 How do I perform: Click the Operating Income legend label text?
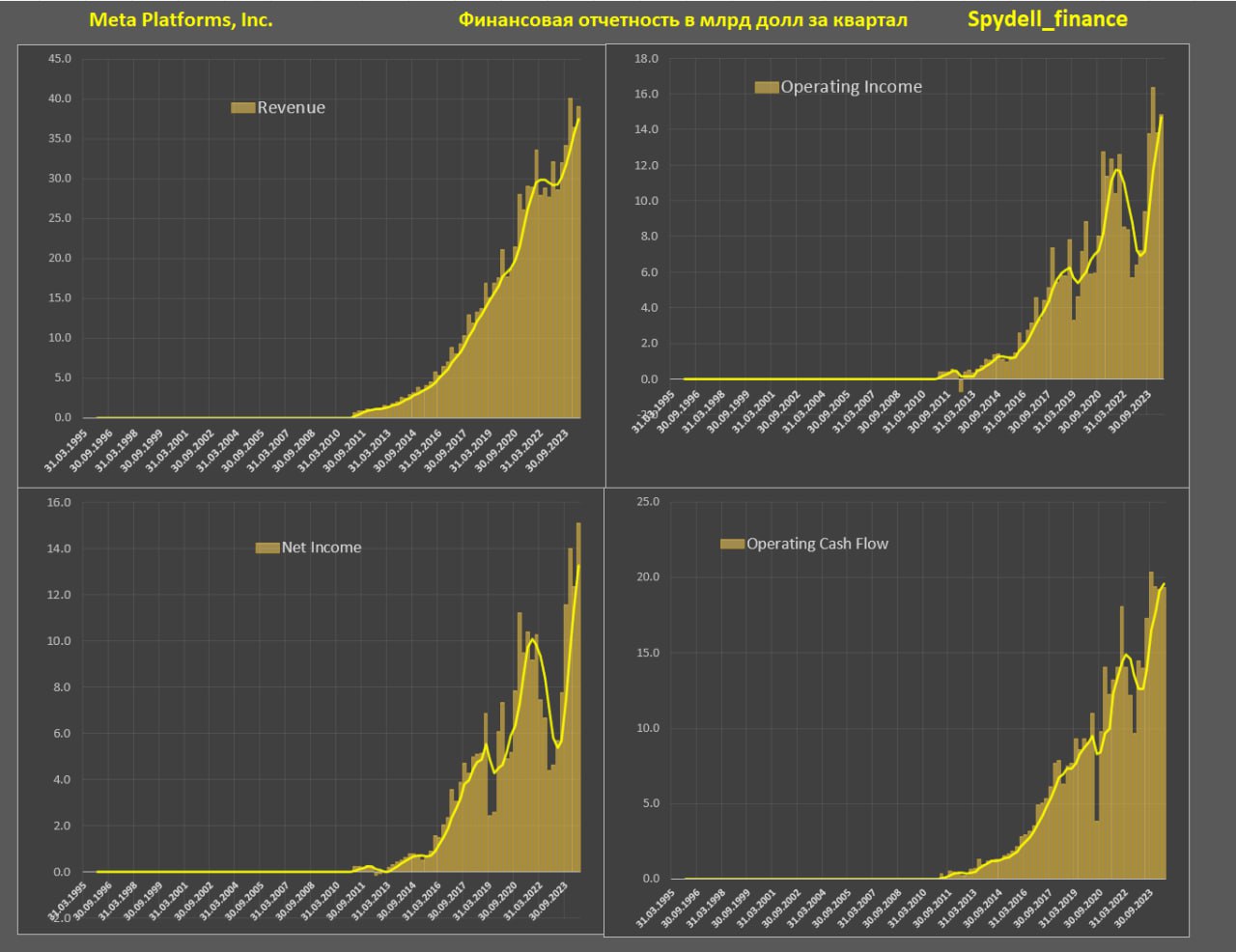coord(851,87)
